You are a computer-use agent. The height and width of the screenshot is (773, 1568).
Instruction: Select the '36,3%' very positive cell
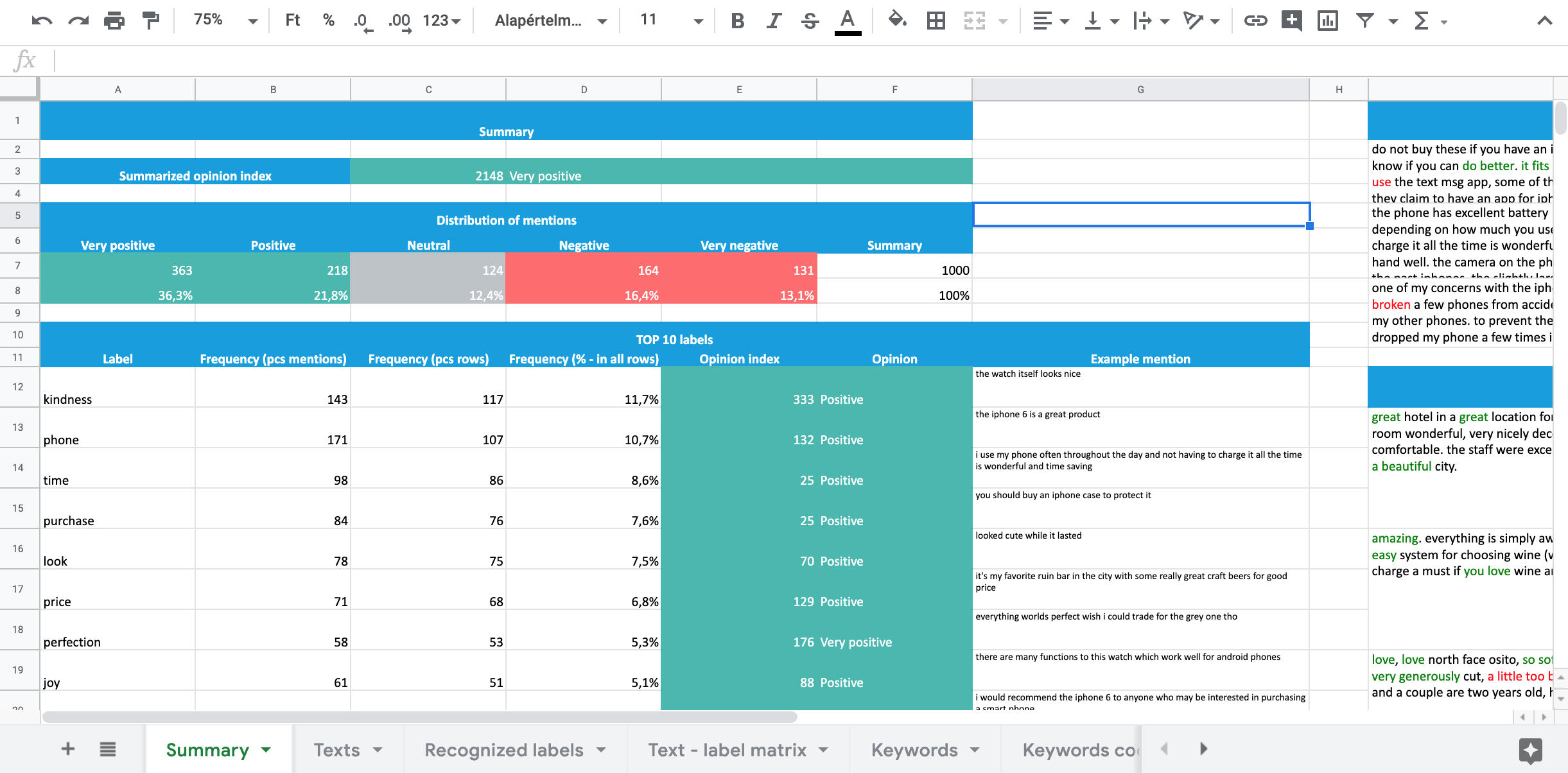pos(118,291)
